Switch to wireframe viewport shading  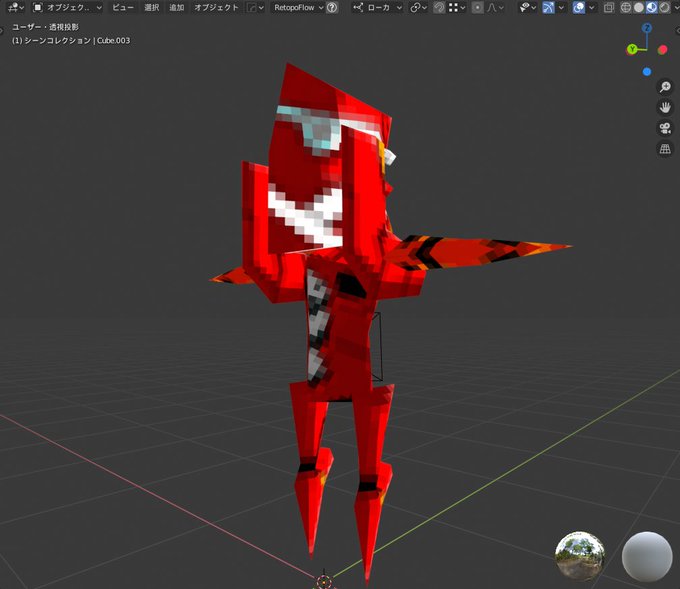625,7
